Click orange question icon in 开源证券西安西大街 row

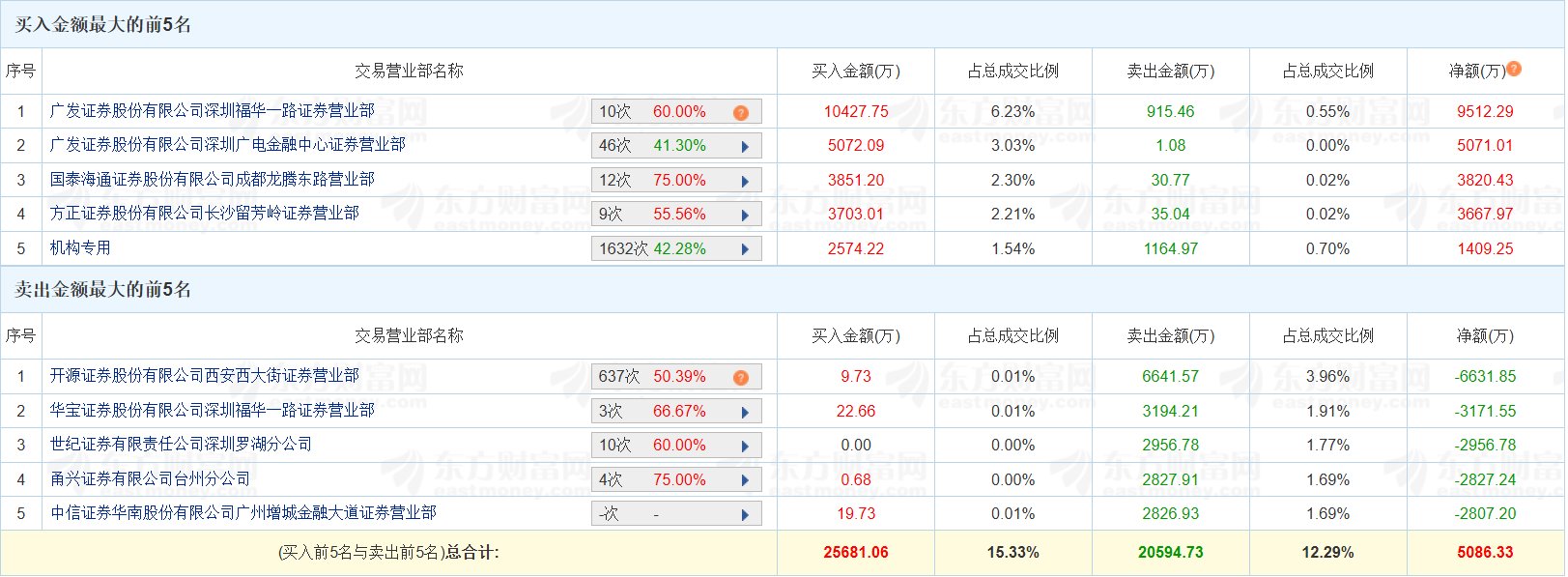pos(741,378)
